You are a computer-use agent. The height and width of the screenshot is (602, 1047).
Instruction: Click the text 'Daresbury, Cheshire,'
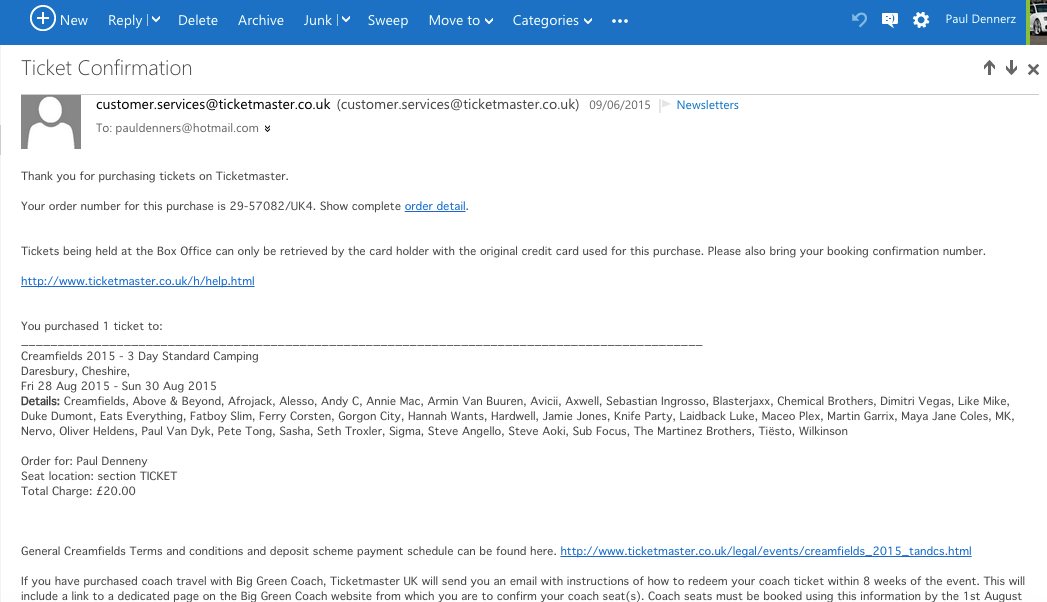(x=75, y=371)
